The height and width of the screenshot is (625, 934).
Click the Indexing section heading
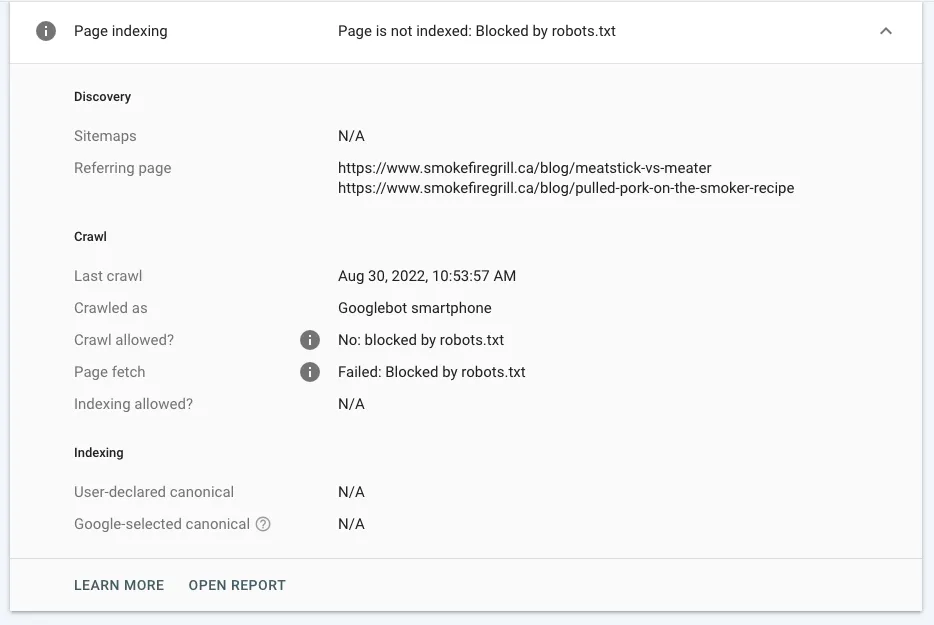click(x=99, y=453)
